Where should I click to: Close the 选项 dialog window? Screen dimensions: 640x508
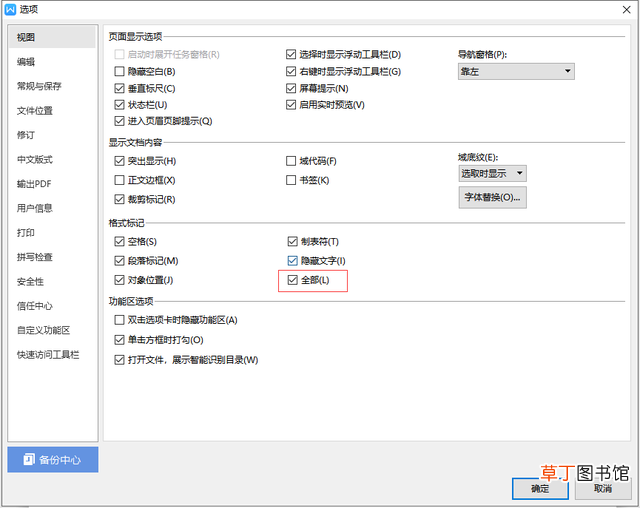point(627,9)
